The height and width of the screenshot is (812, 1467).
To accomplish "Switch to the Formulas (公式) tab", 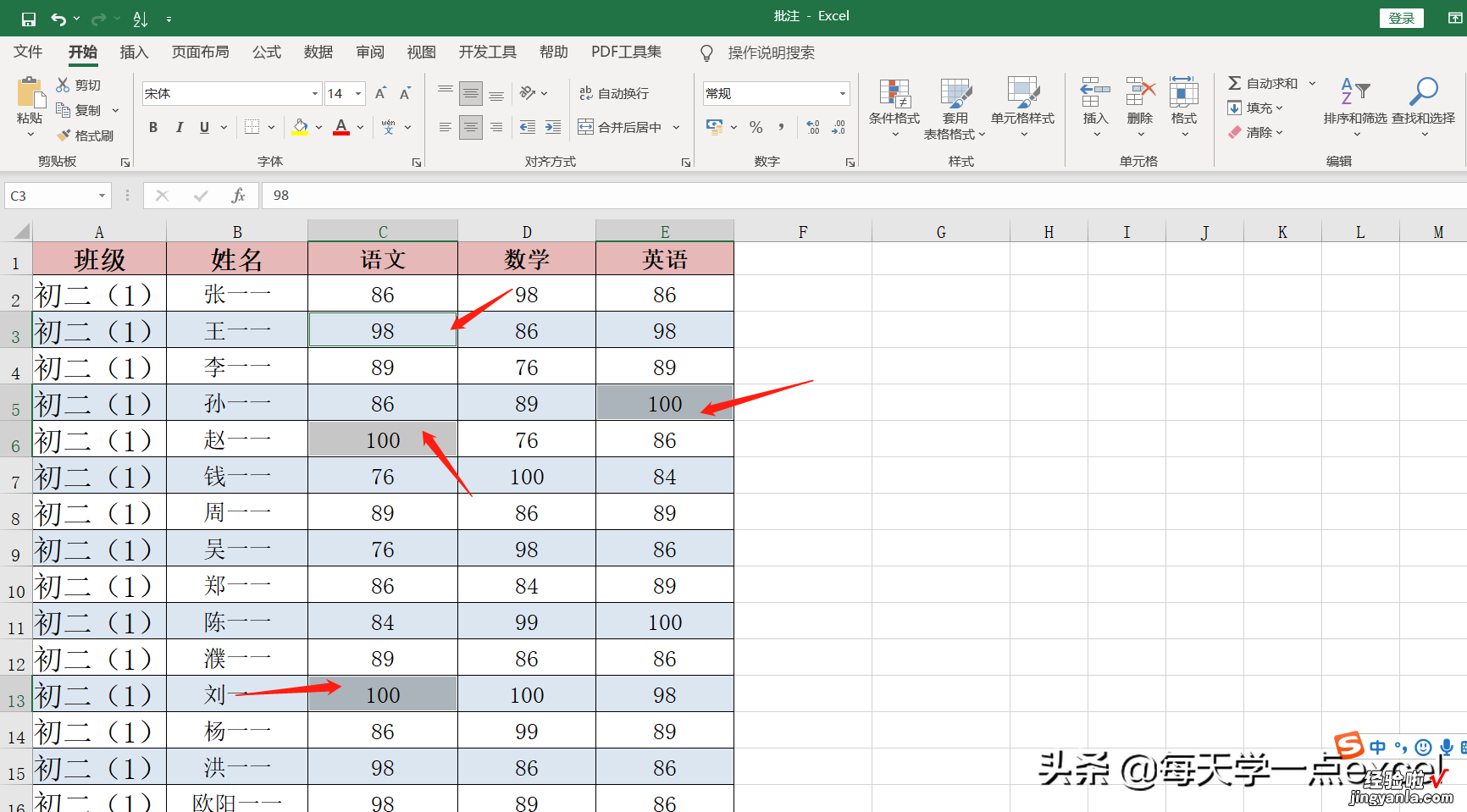I will 266,52.
